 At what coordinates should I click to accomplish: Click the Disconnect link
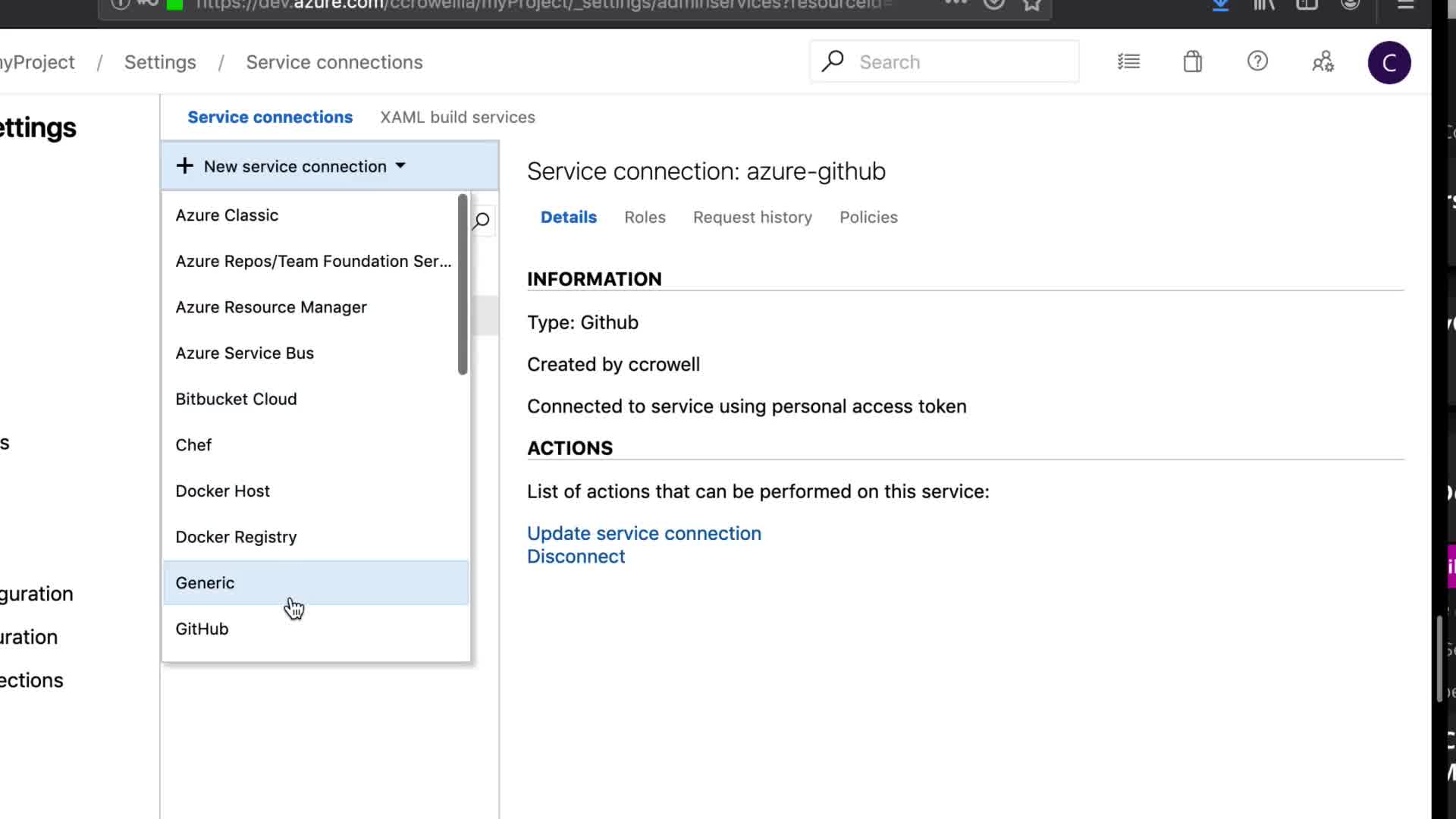click(576, 557)
